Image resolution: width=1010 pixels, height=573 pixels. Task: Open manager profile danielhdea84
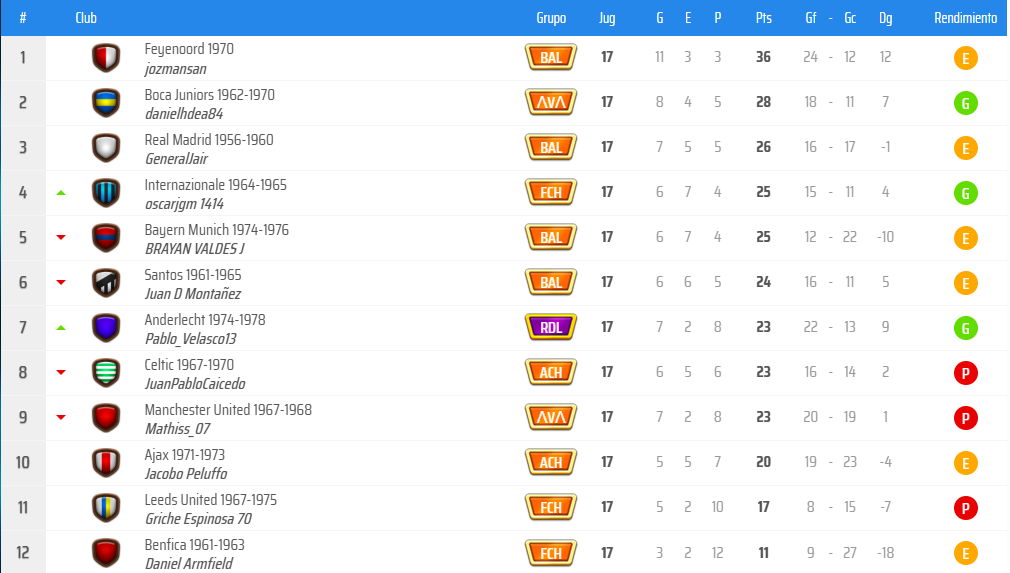point(184,114)
